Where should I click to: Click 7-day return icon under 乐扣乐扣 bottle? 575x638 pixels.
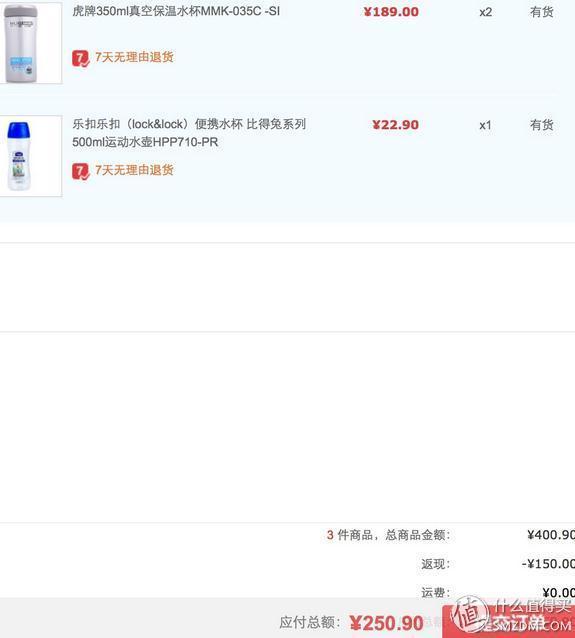81,171
